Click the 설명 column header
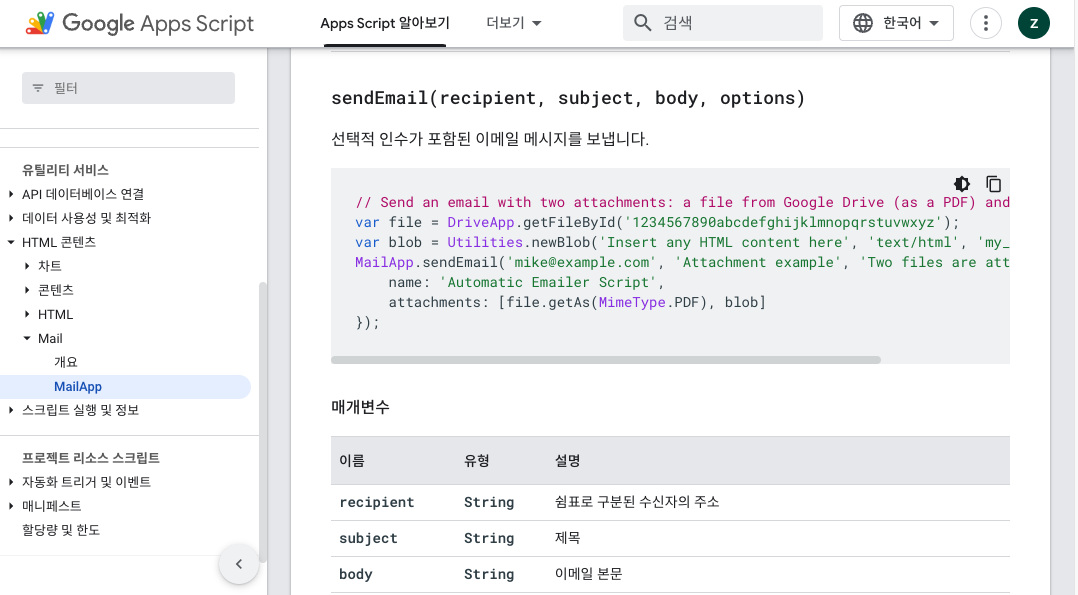This screenshot has height=595, width=1078. [x=567, y=461]
